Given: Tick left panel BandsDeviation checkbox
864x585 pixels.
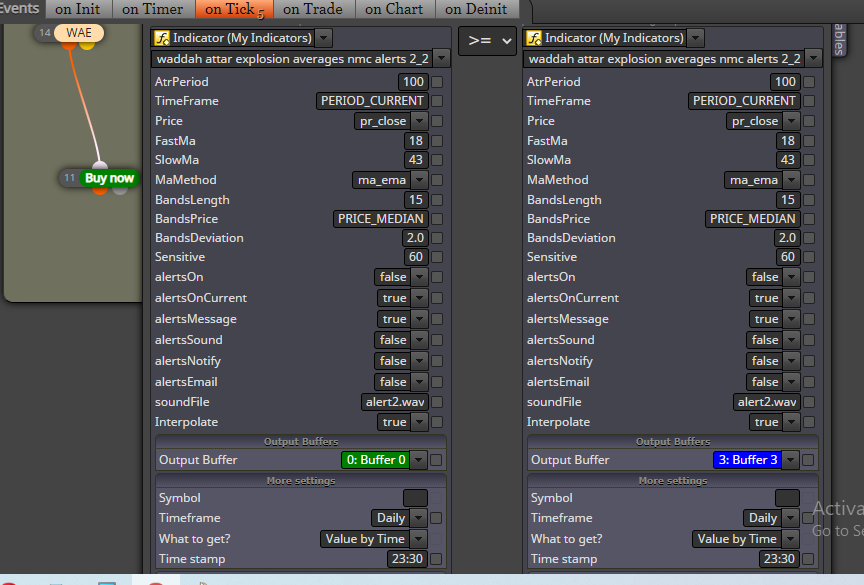Looking at the screenshot, I should (x=438, y=238).
